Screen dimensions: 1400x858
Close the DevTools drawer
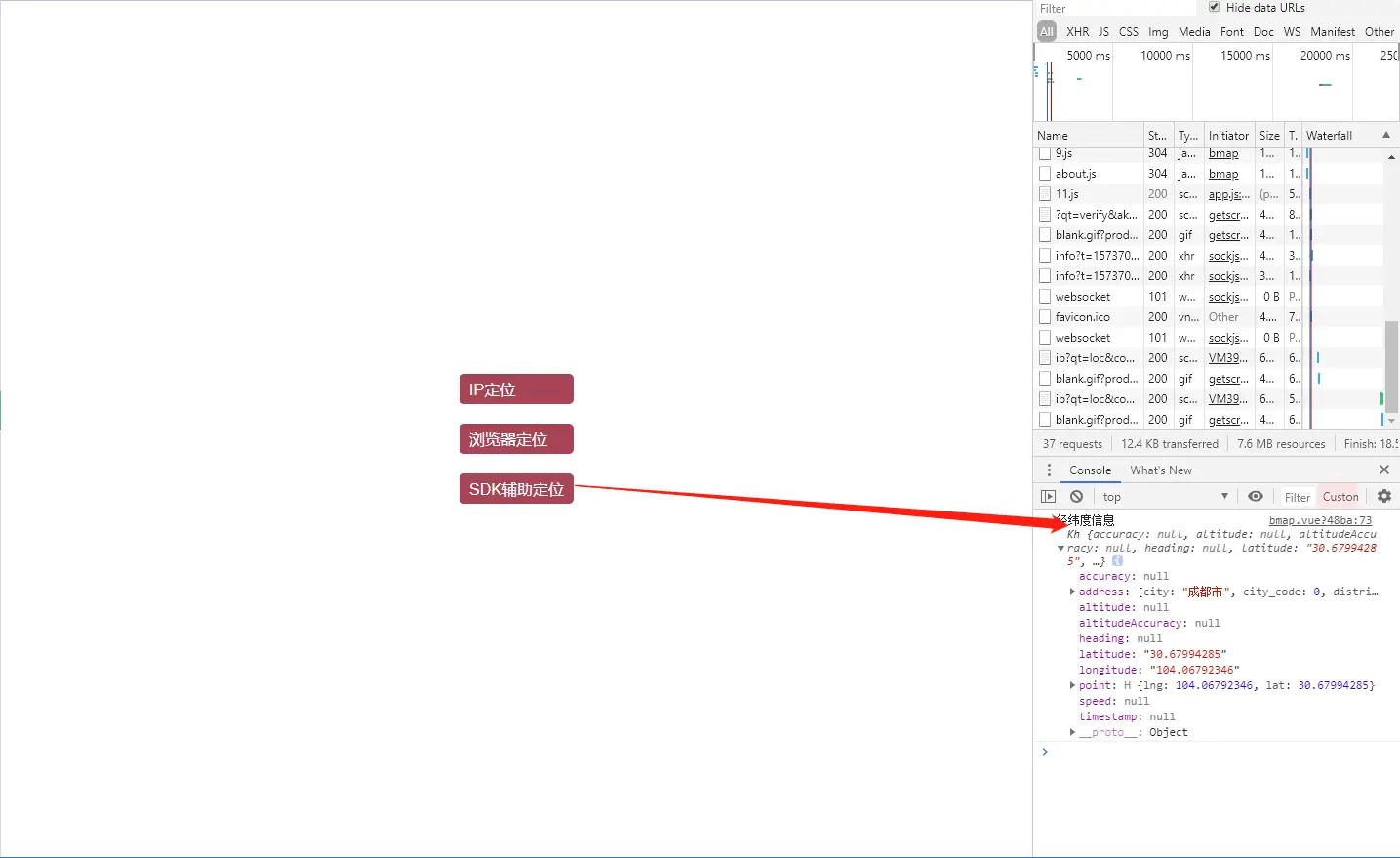[x=1383, y=470]
